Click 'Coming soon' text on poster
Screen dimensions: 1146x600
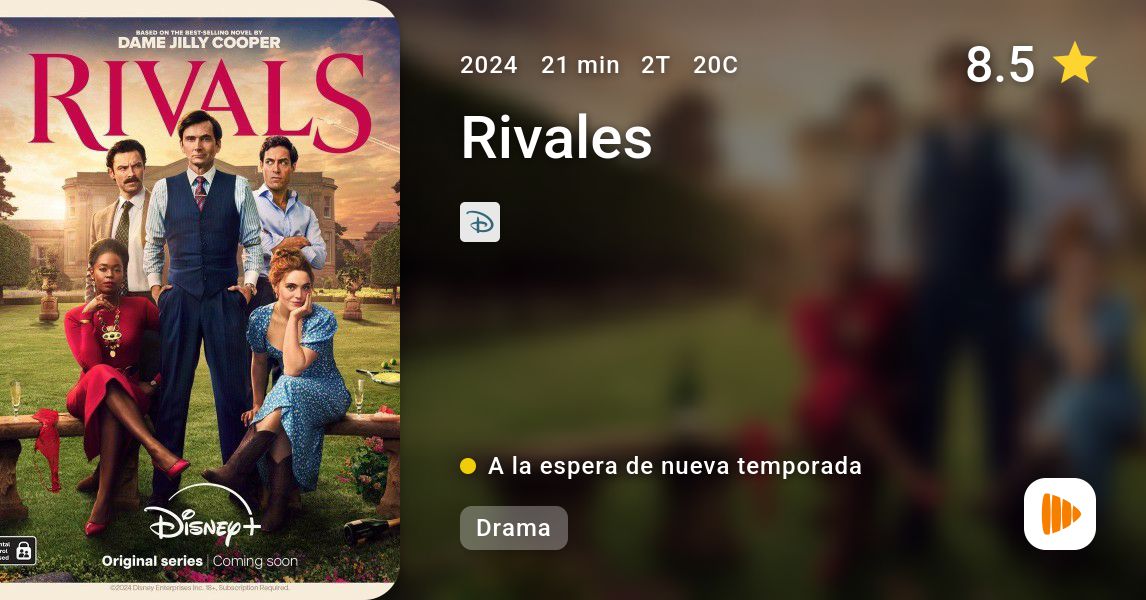click(x=256, y=561)
